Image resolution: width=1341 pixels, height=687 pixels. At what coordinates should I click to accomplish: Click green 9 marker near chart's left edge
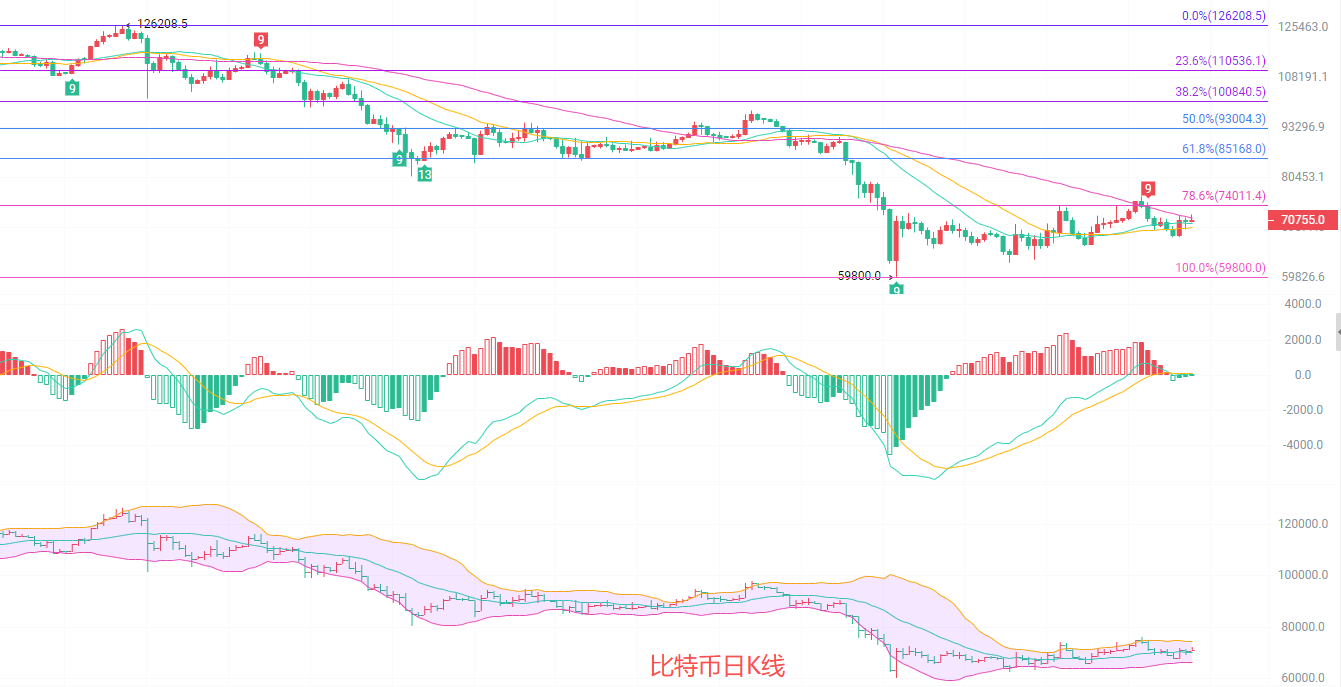(72, 88)
